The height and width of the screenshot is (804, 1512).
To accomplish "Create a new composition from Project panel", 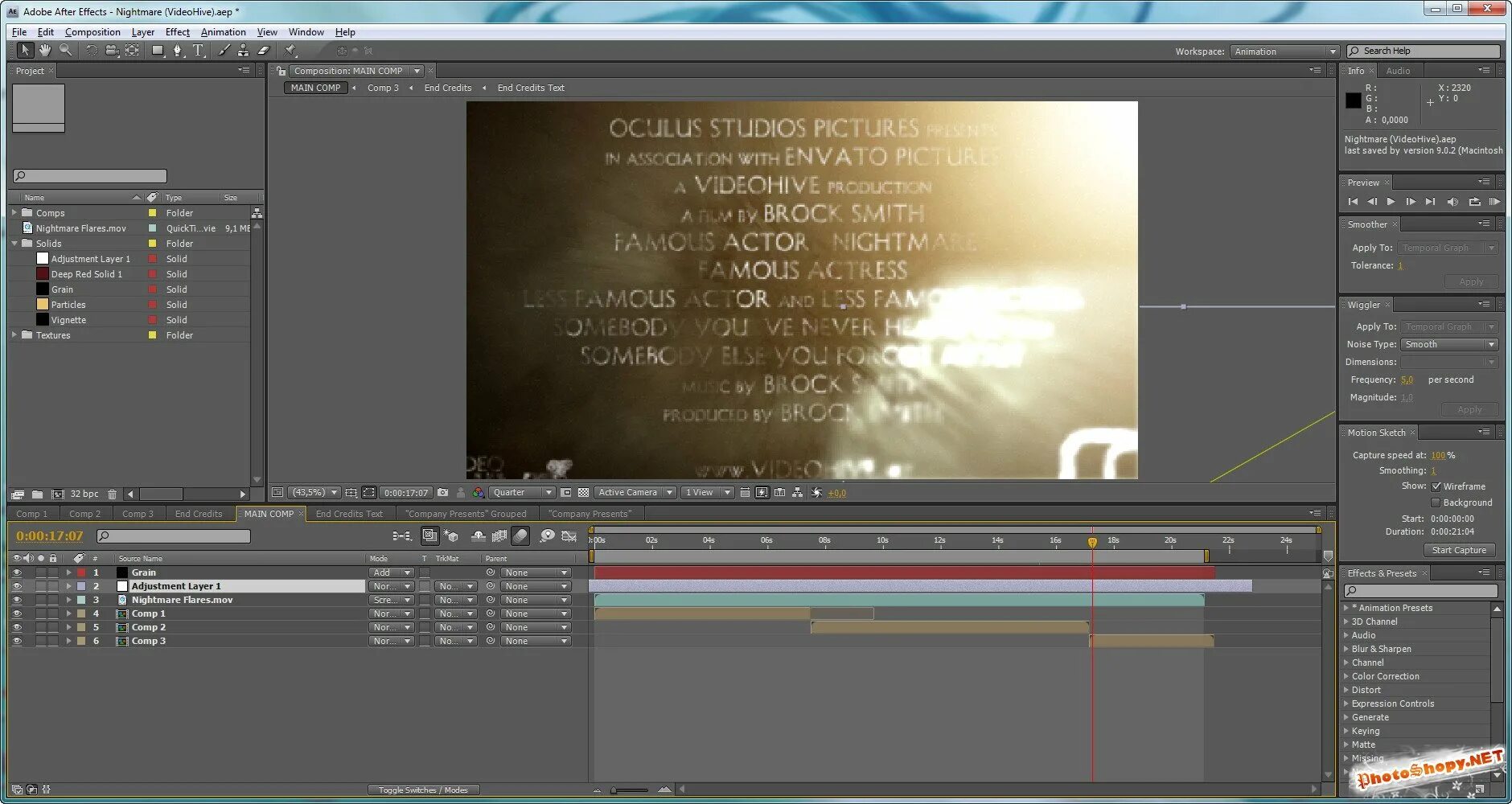I will pyautogui.click(x=57, y=494).
